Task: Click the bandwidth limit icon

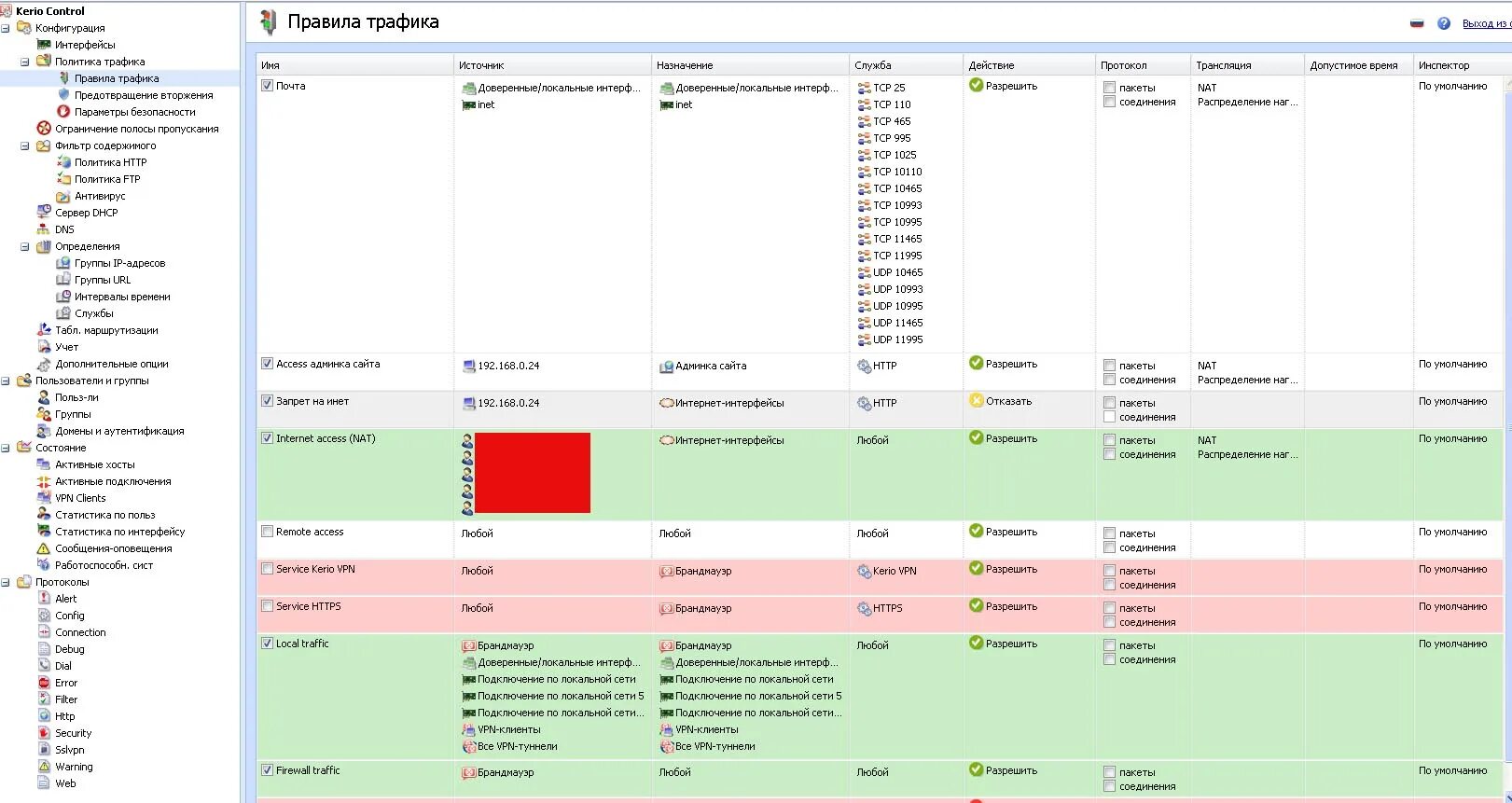Action: tap(44, 129)
